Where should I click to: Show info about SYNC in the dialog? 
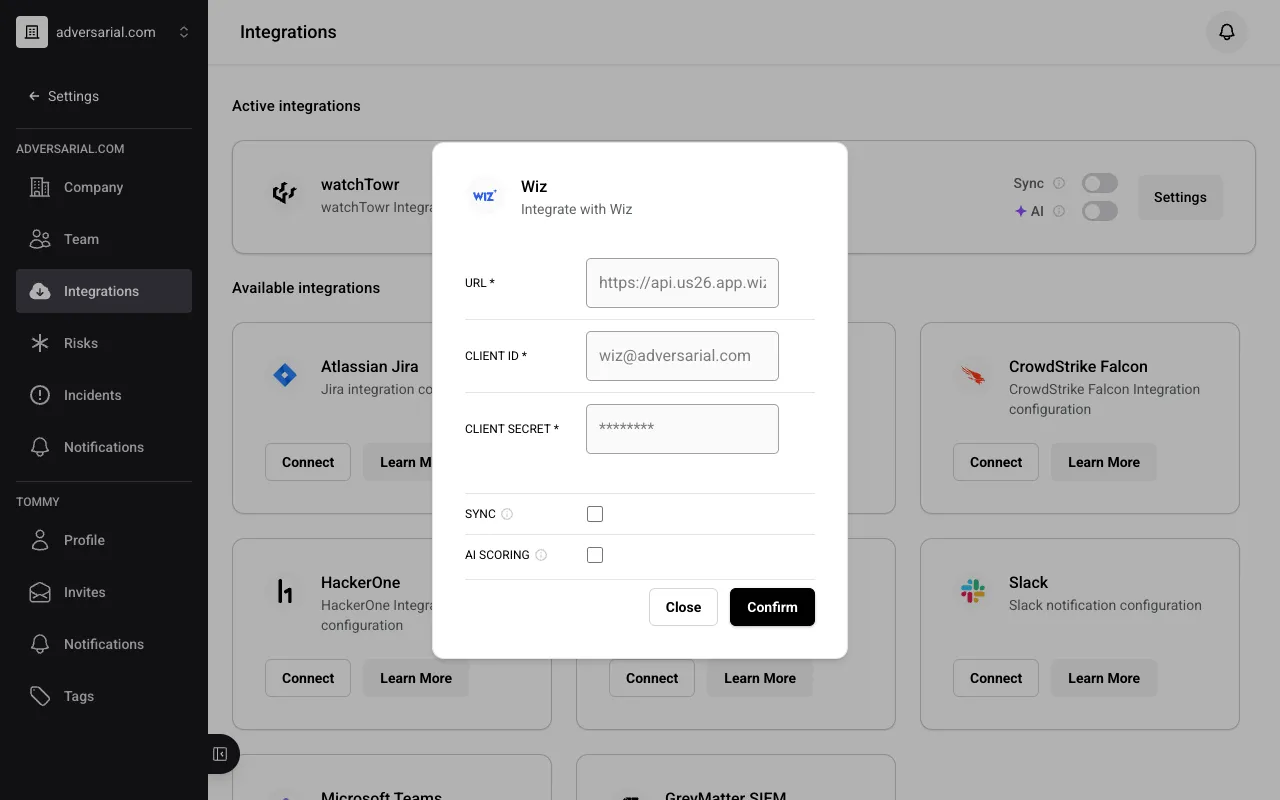point(507,514)
